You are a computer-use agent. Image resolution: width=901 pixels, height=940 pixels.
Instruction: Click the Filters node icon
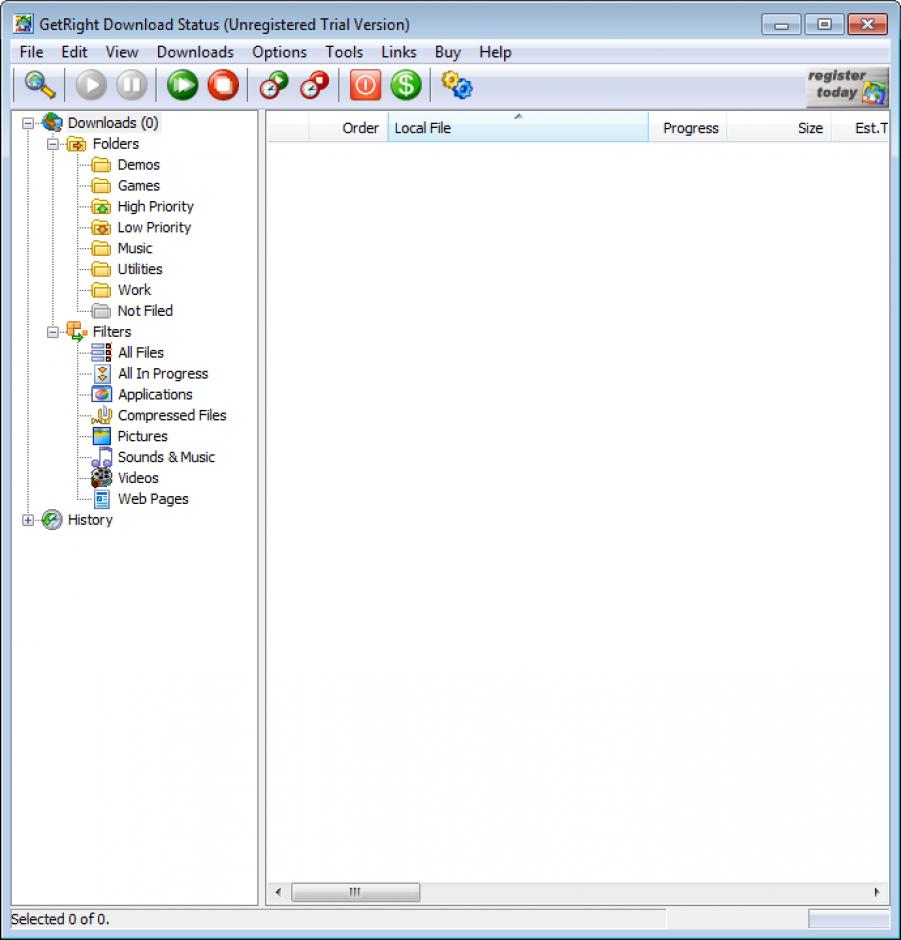click(77, 332)
